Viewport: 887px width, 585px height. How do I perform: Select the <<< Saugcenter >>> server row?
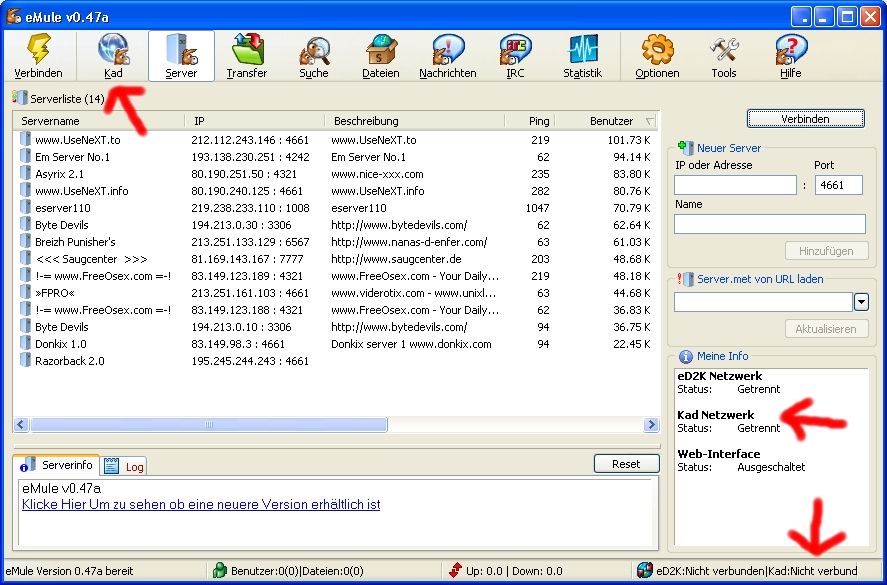pos(335,259)
